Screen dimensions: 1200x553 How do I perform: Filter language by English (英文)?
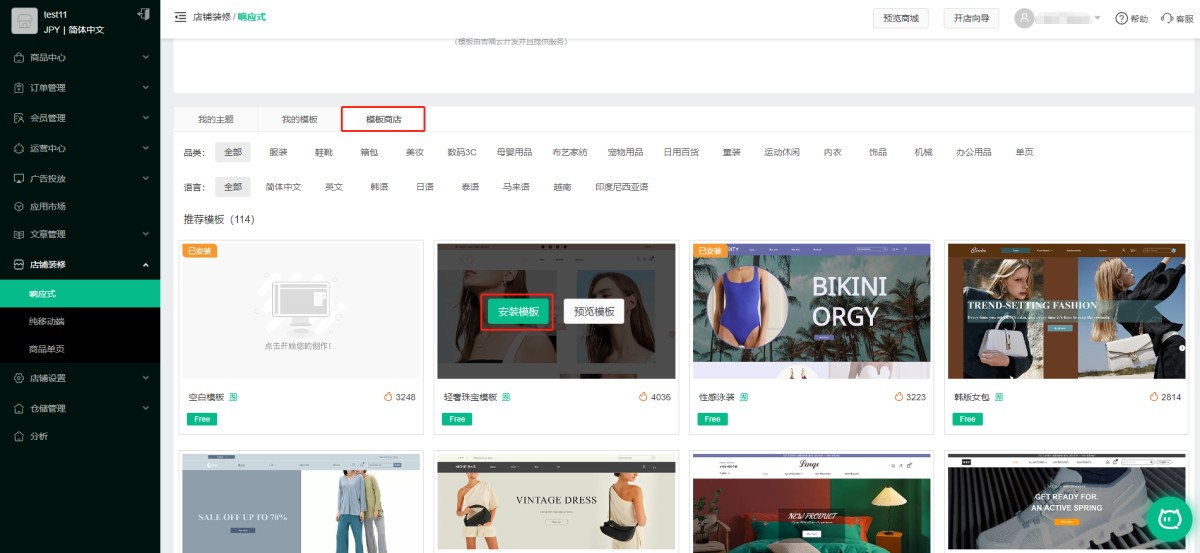pos(333,187)
